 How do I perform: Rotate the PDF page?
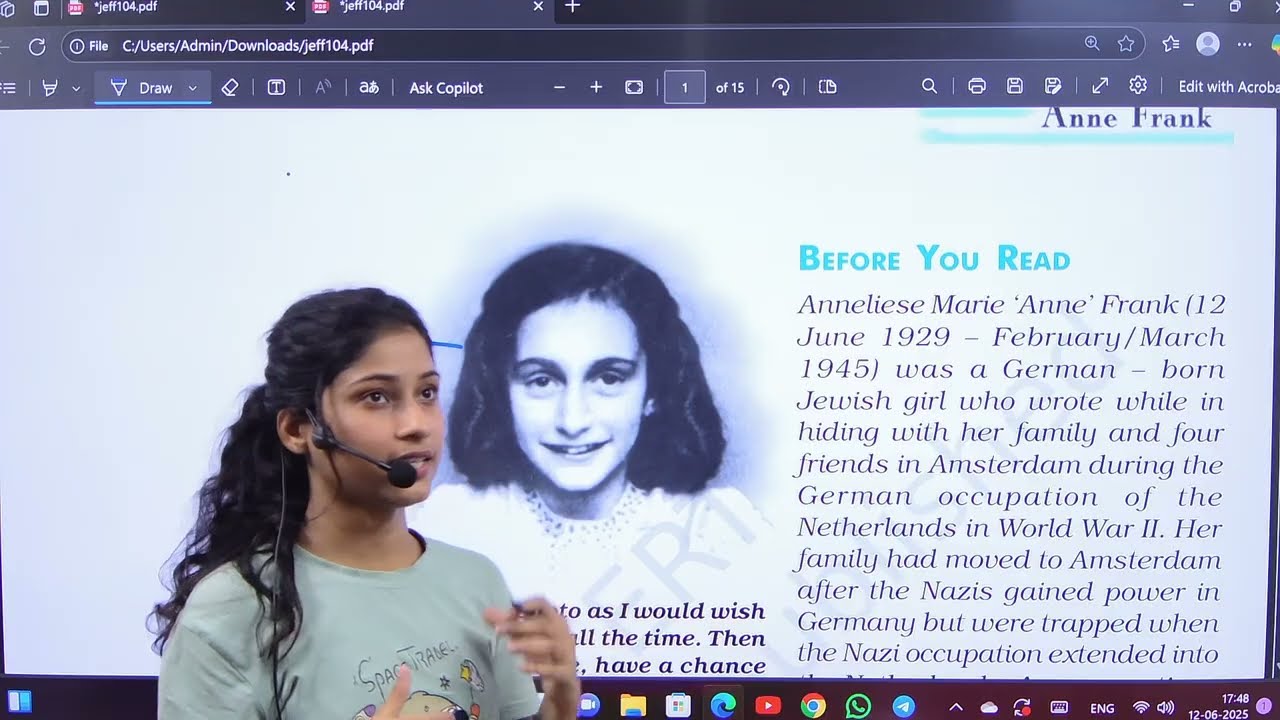(x=781, y=87)
